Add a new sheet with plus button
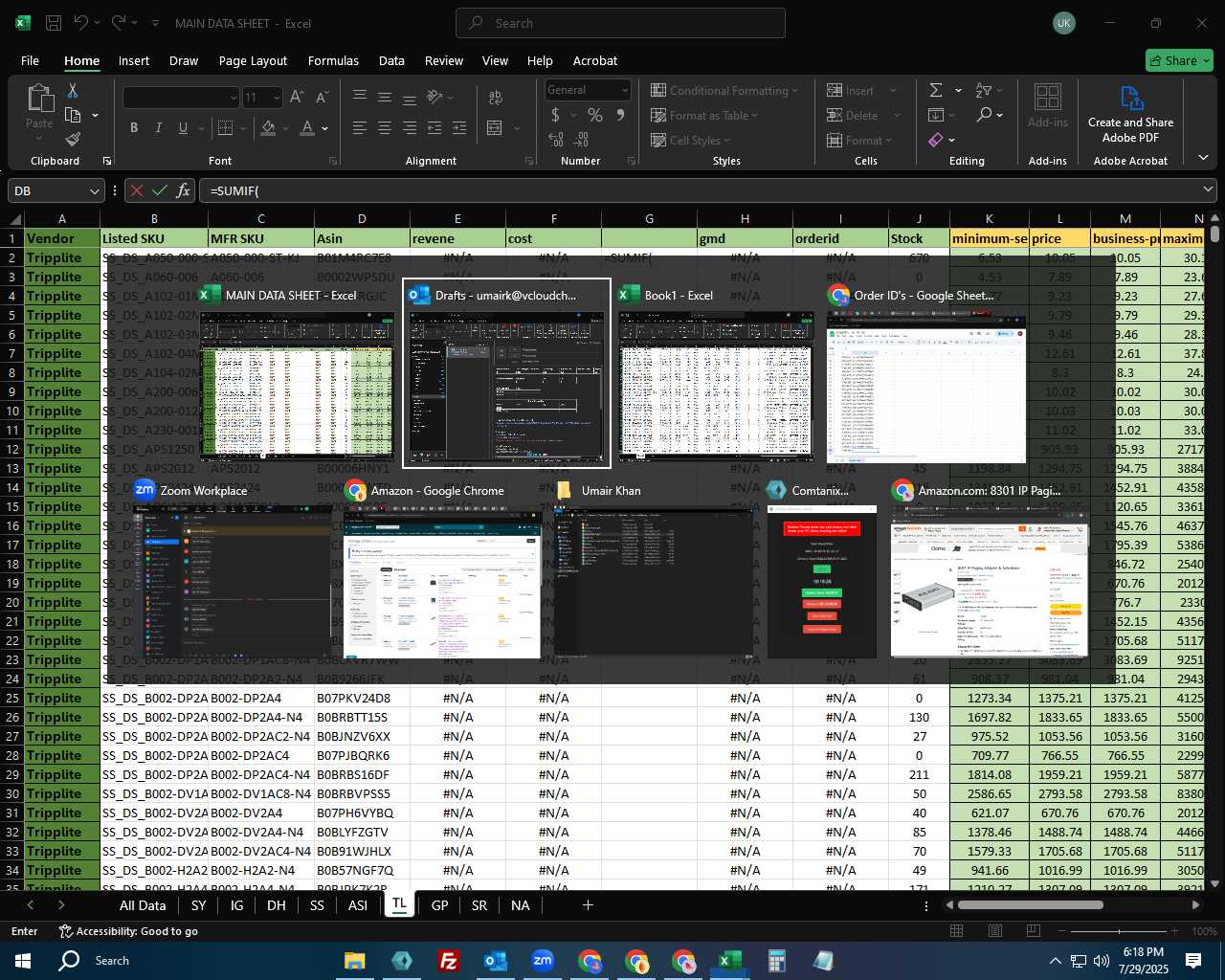Viewport: 1225px width, 980px height. coord(588,905)
